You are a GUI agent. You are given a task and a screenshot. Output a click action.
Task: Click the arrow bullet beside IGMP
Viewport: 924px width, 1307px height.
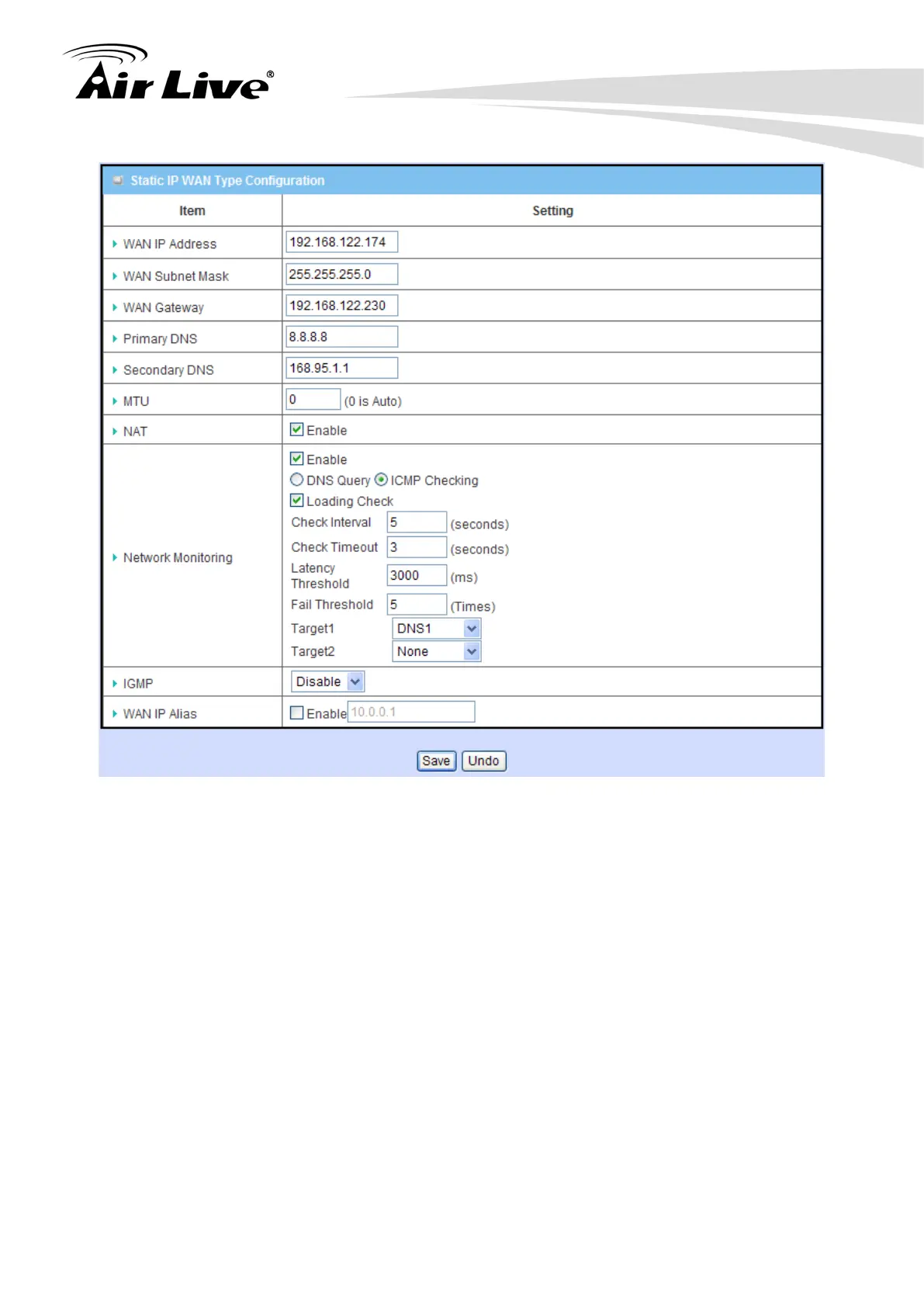115,684
